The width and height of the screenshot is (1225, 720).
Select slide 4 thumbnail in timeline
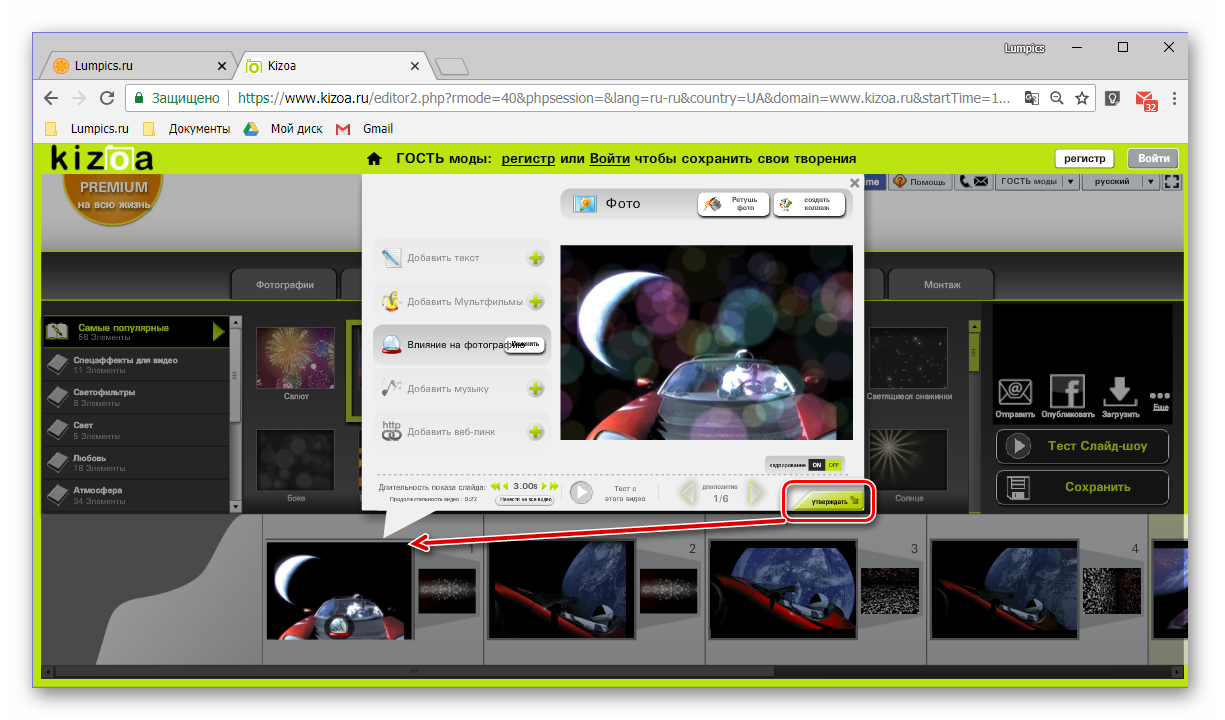[1005, 590]
